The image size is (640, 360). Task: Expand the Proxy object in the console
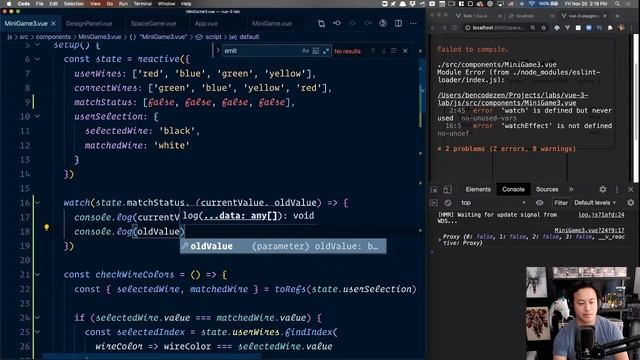point(439,240)
